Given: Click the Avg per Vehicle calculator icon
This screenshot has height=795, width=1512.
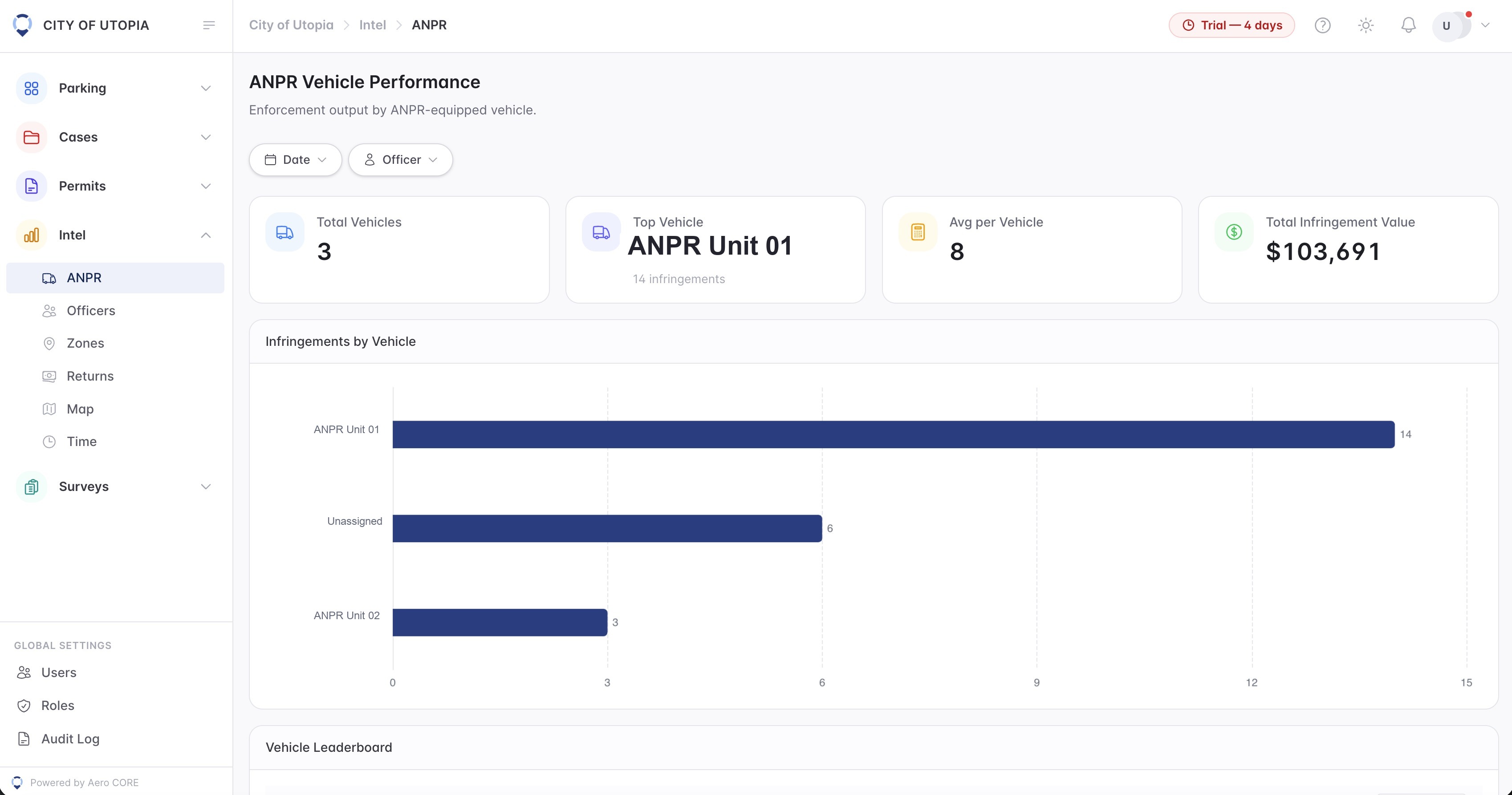Looking at the screenshot, I should pyautogui.click(x=918, y=232).
